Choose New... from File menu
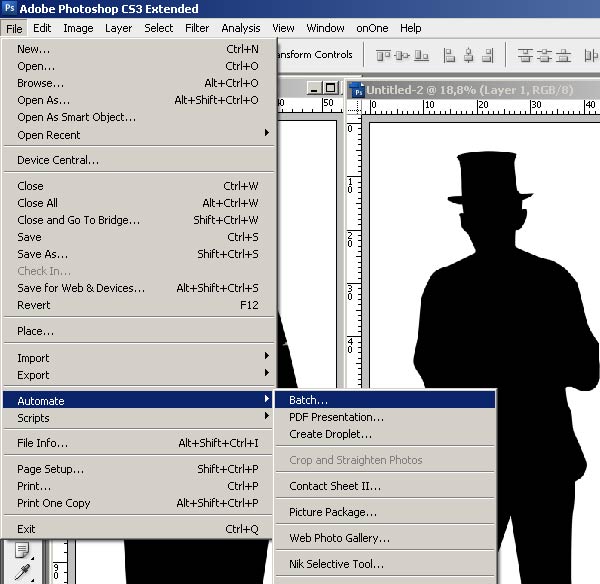 click(139, 49)
